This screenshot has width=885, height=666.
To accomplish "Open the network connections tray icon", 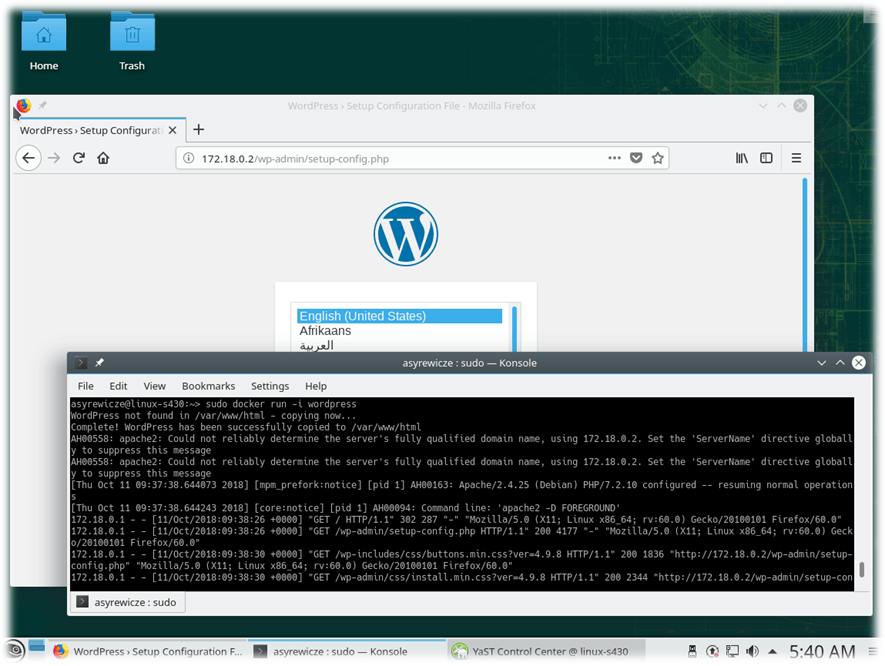I will (x=732, y=651).
